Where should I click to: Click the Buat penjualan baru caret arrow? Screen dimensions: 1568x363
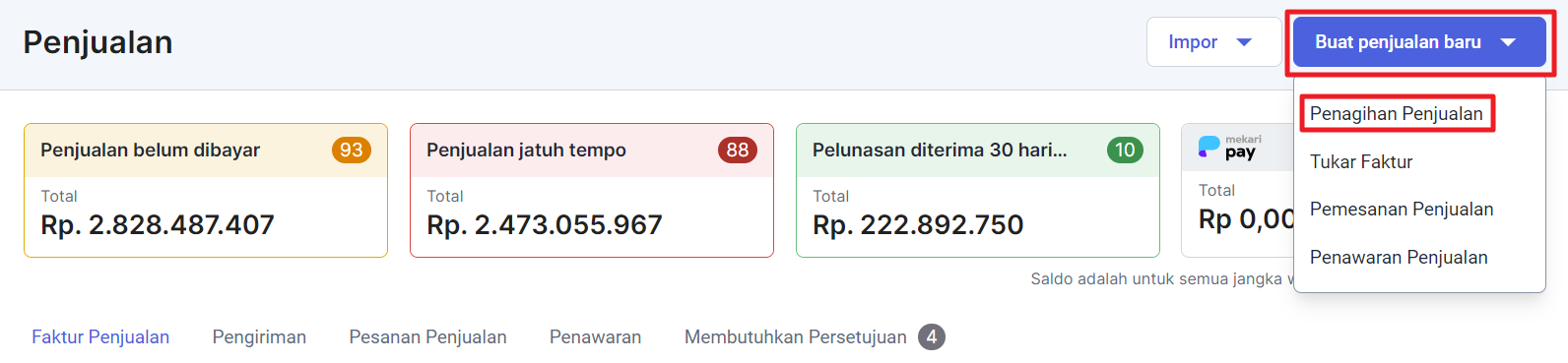pos(1508,42)
